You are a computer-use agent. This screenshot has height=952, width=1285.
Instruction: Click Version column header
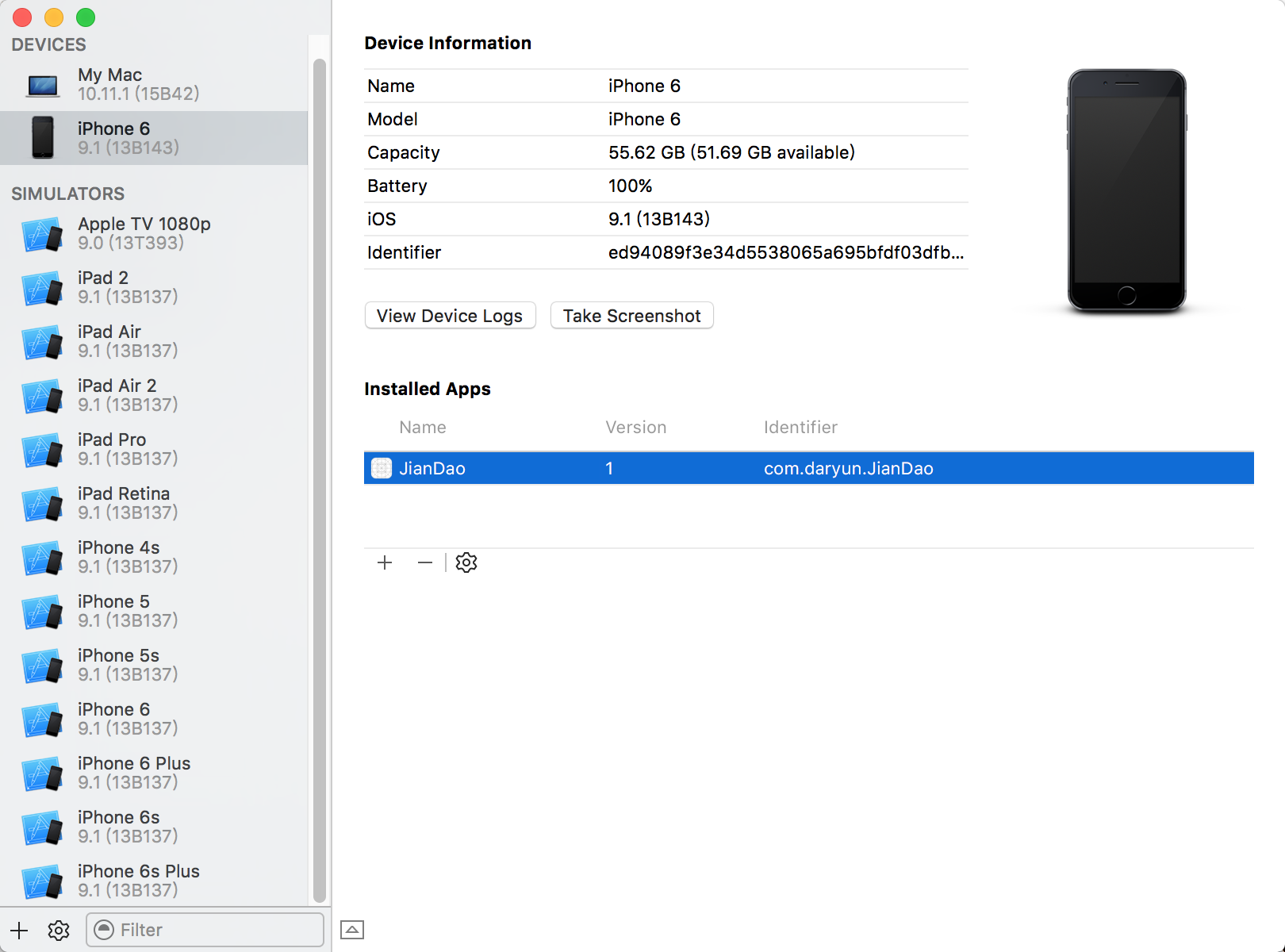(636, 428)
